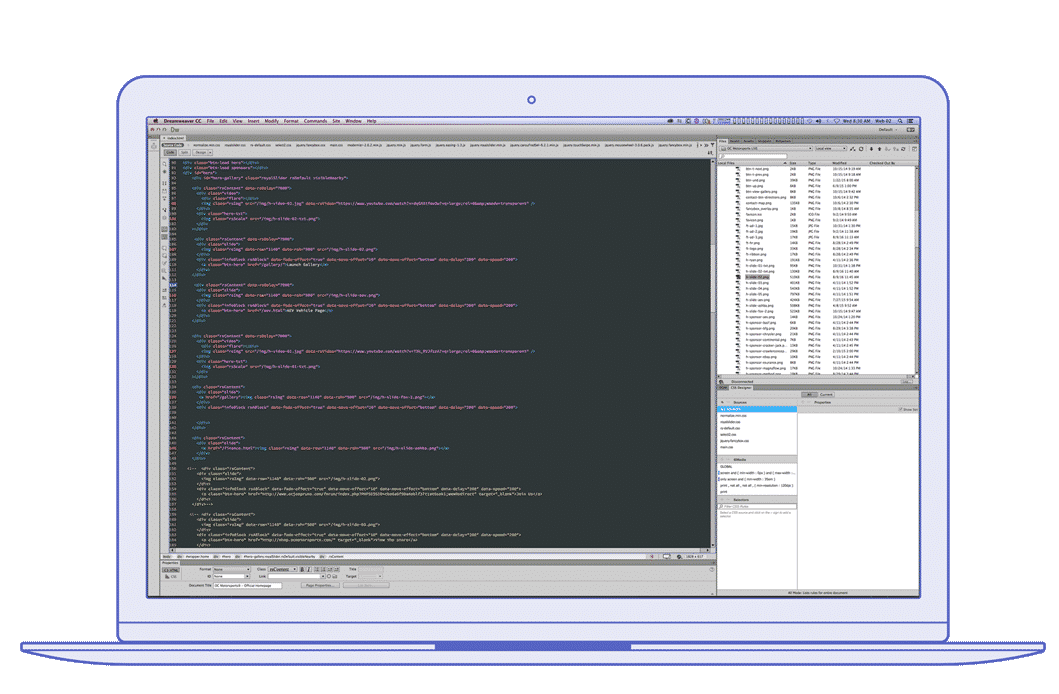Screen dimensions: 1059x694
Task: Show more related files with the chevron
Action: [x=706, y=144]
